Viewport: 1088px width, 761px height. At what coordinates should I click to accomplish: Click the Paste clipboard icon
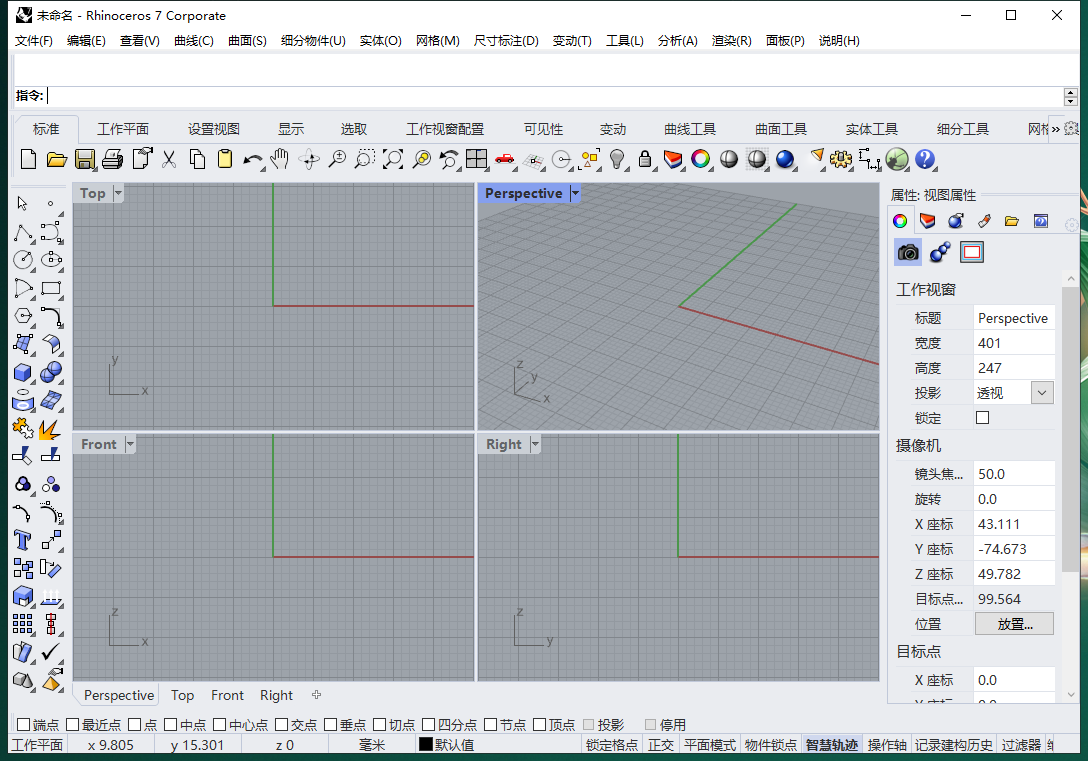225,160
